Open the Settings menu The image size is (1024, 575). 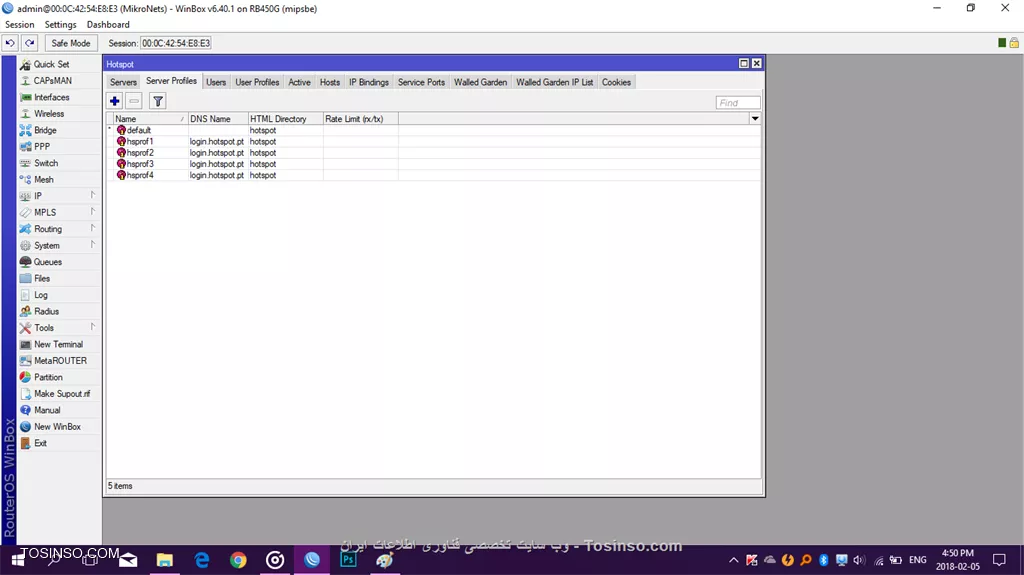coord(61,24)
